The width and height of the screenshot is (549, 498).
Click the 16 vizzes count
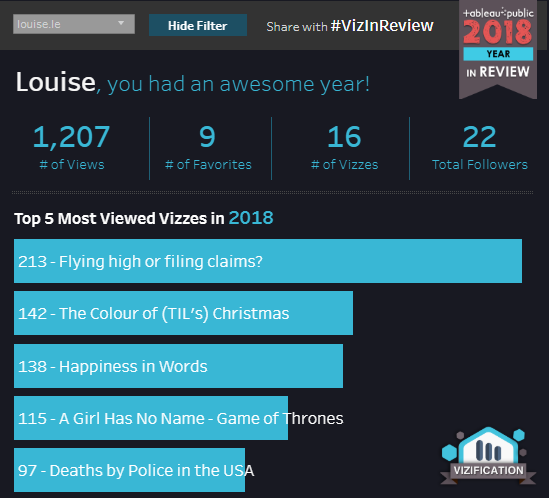click(344, 137)
